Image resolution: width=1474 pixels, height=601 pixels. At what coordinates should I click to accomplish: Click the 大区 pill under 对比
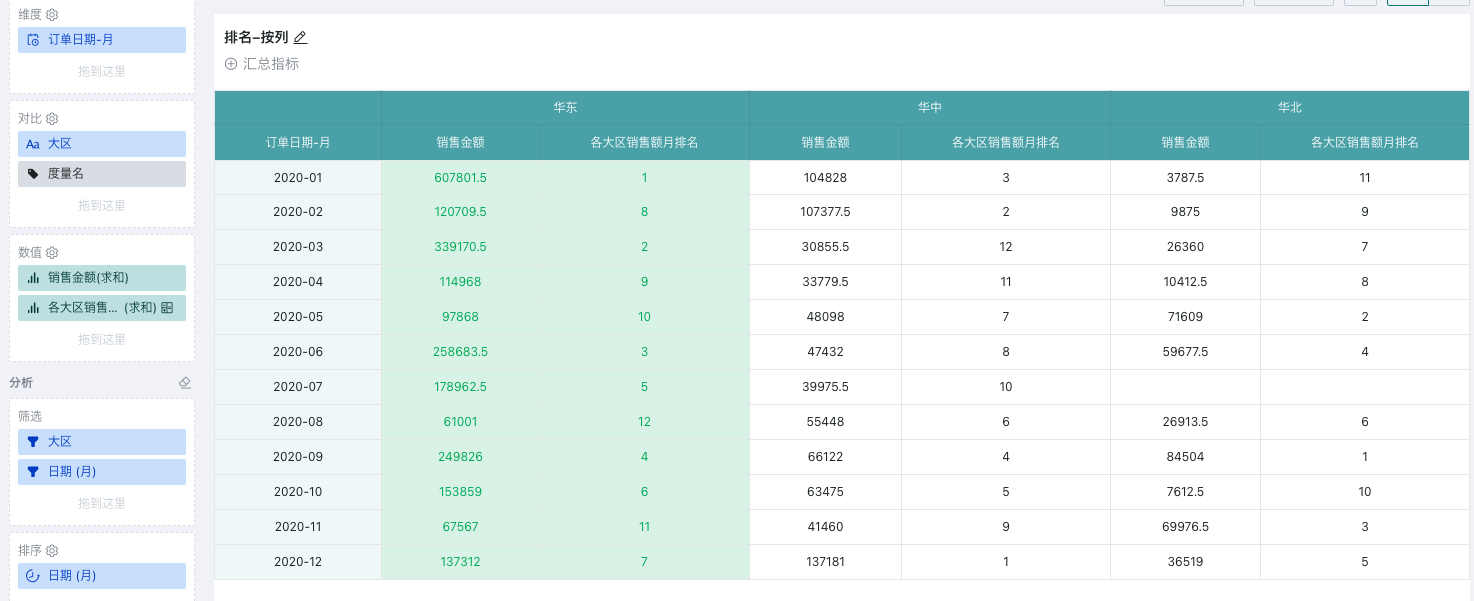(102, 144)
